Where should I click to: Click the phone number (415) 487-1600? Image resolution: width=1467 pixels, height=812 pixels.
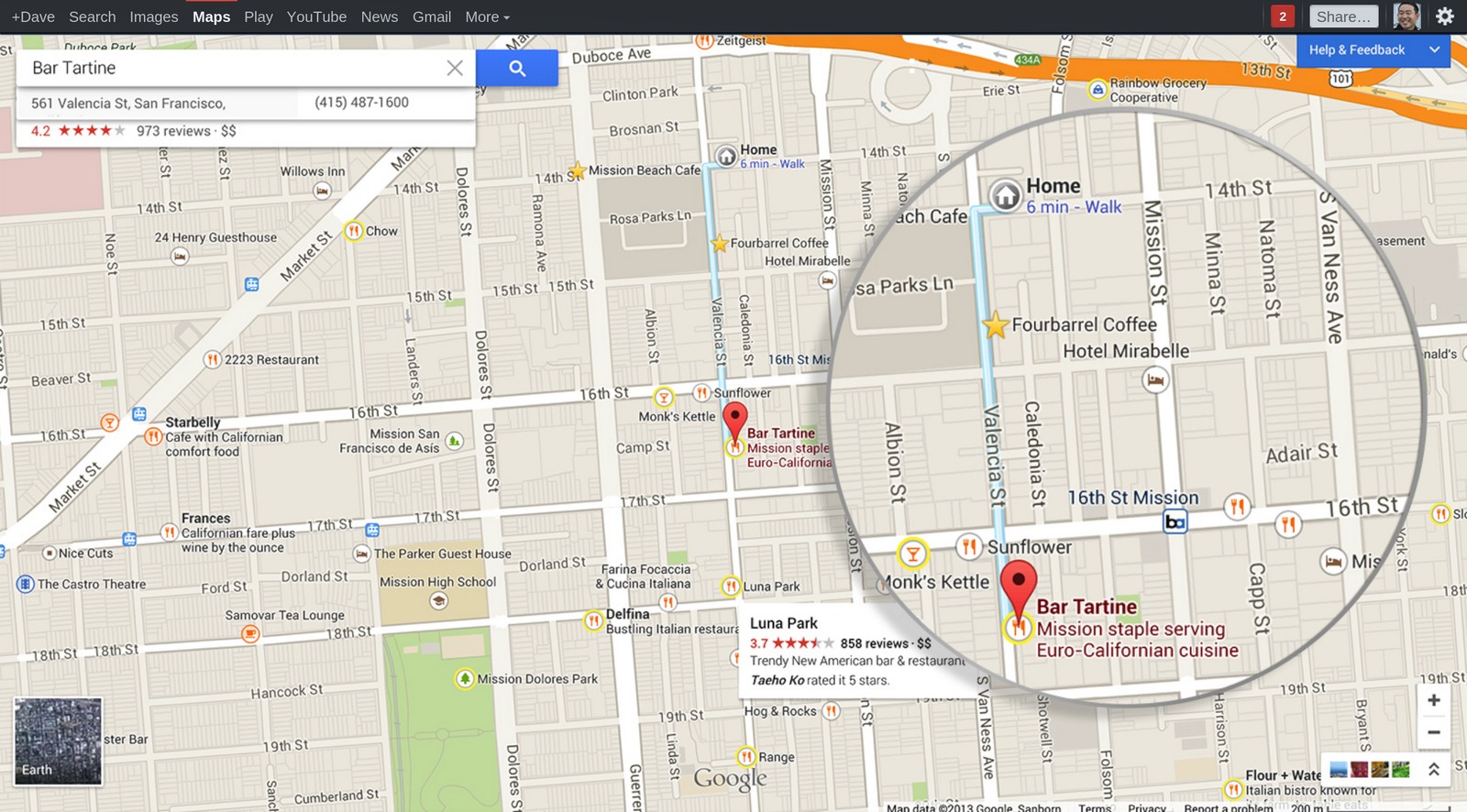tap(361, 103)
